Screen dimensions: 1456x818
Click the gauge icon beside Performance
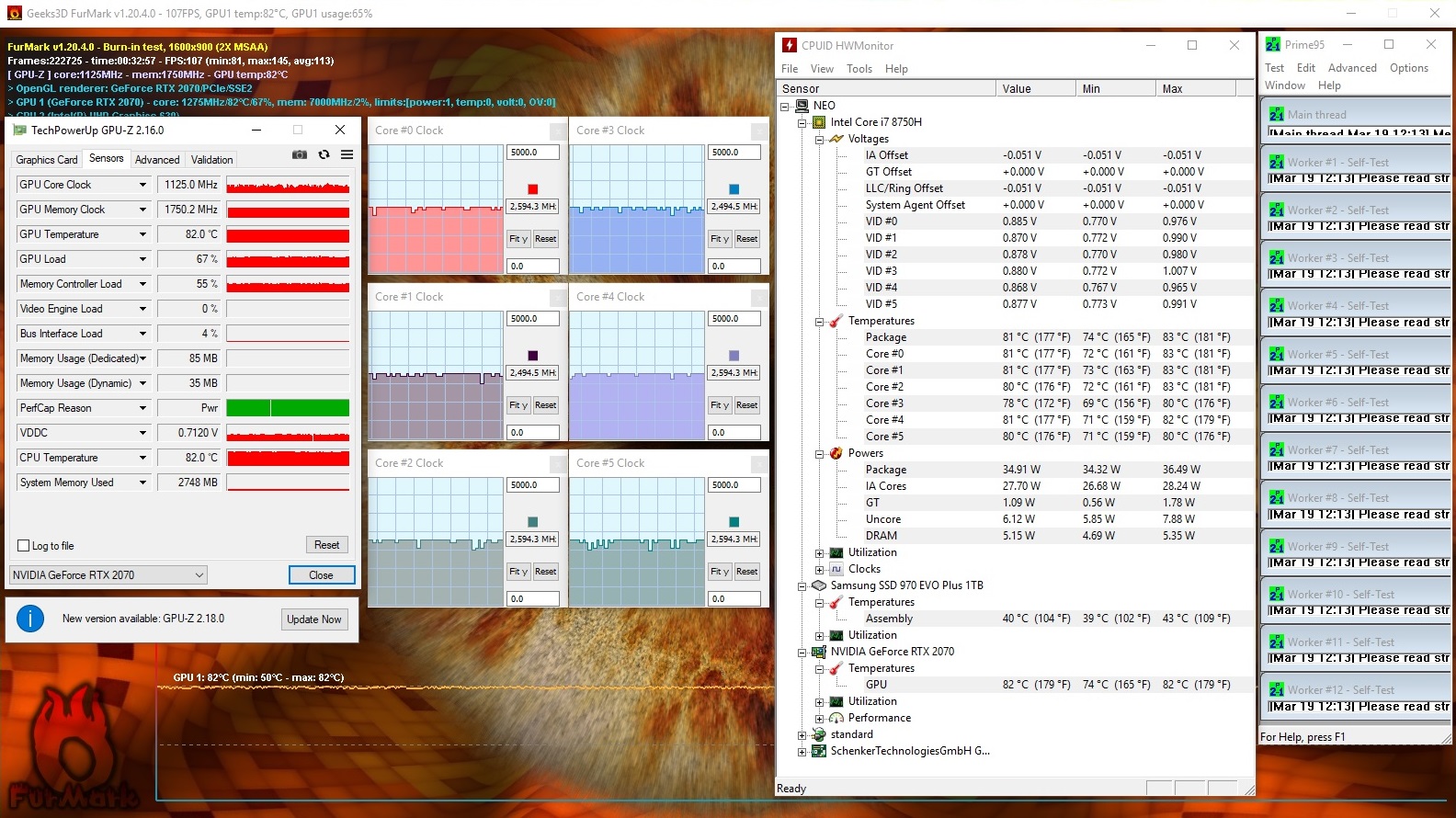836,718
